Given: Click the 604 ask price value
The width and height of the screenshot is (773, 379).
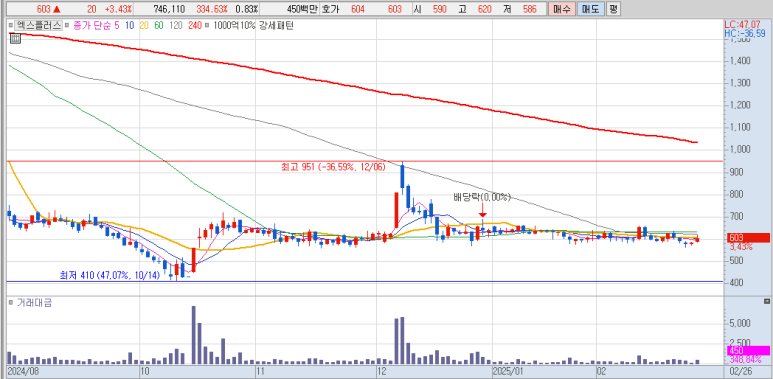Looking at the screenshot, I should [357, 9].
